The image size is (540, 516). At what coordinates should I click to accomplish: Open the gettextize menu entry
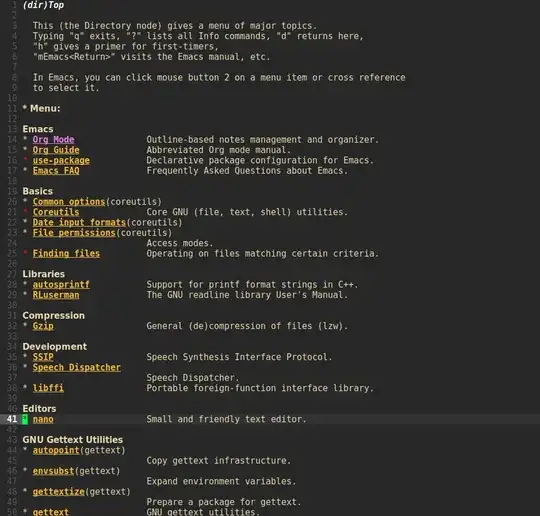pyautogui.click(x=59, y=492)
